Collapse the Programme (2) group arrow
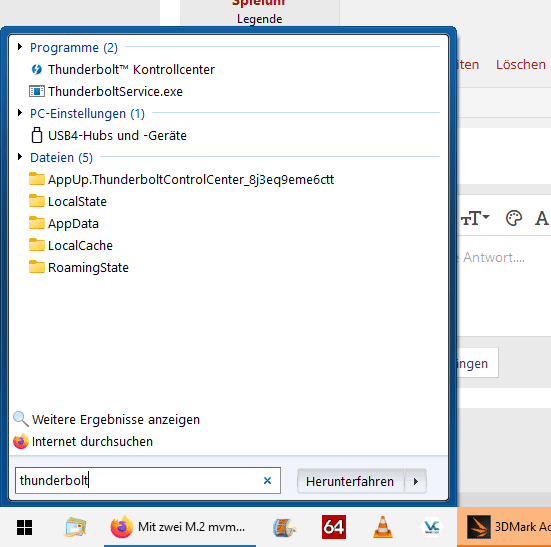 click(x=20, y=47)
